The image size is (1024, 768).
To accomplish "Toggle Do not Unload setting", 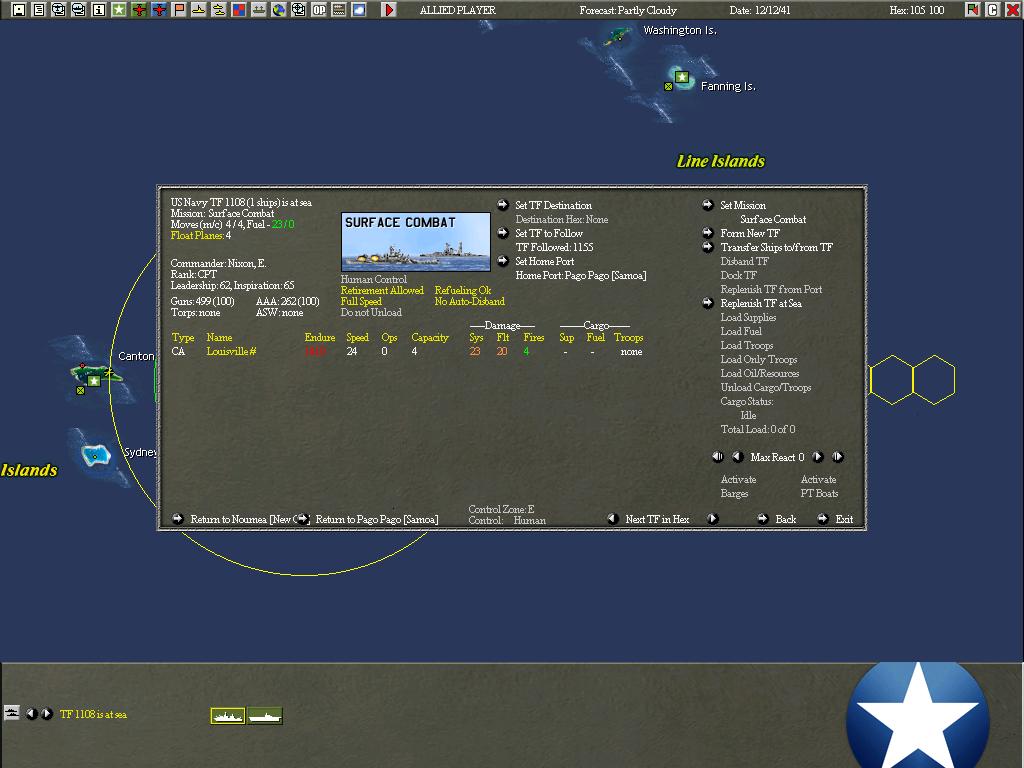I will point(371,313).
